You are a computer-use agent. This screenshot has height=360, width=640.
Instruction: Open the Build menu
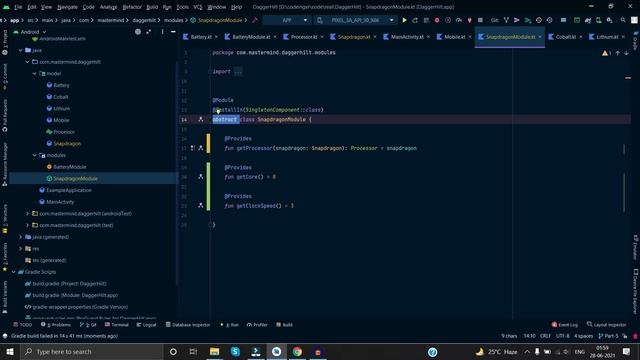(152, 7)
